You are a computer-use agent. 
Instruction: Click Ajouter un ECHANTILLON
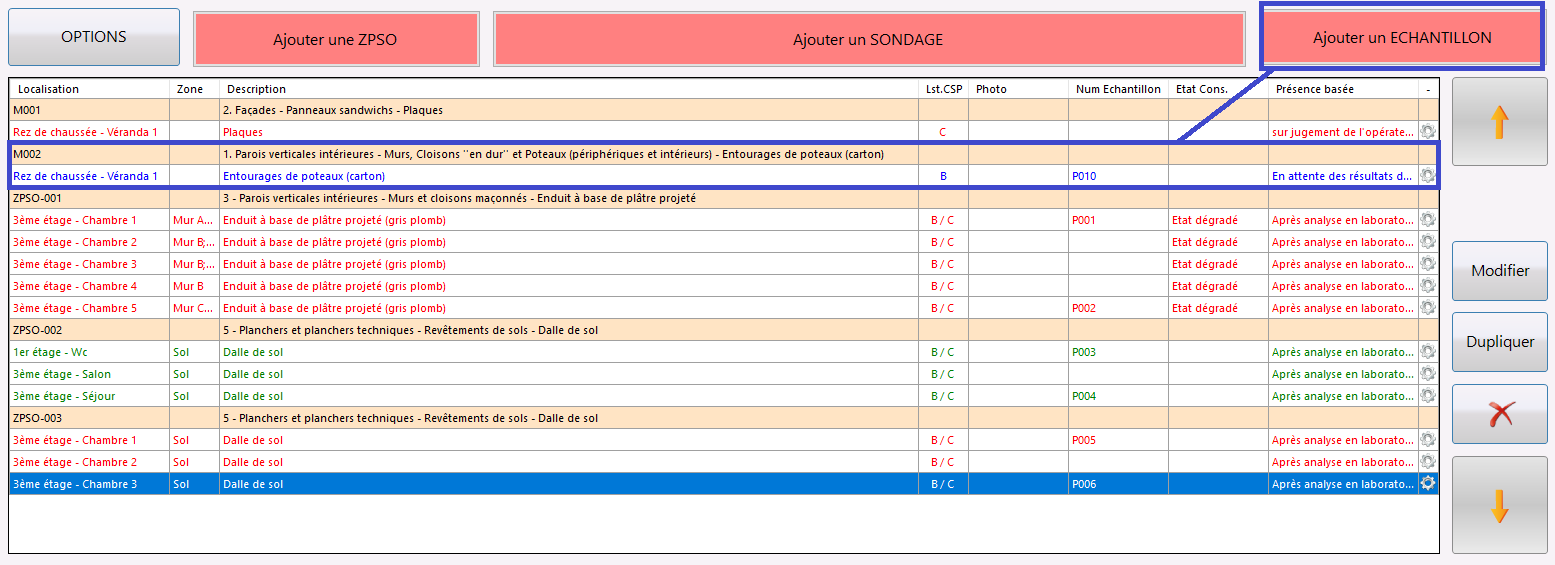[x=1402, y=38]
